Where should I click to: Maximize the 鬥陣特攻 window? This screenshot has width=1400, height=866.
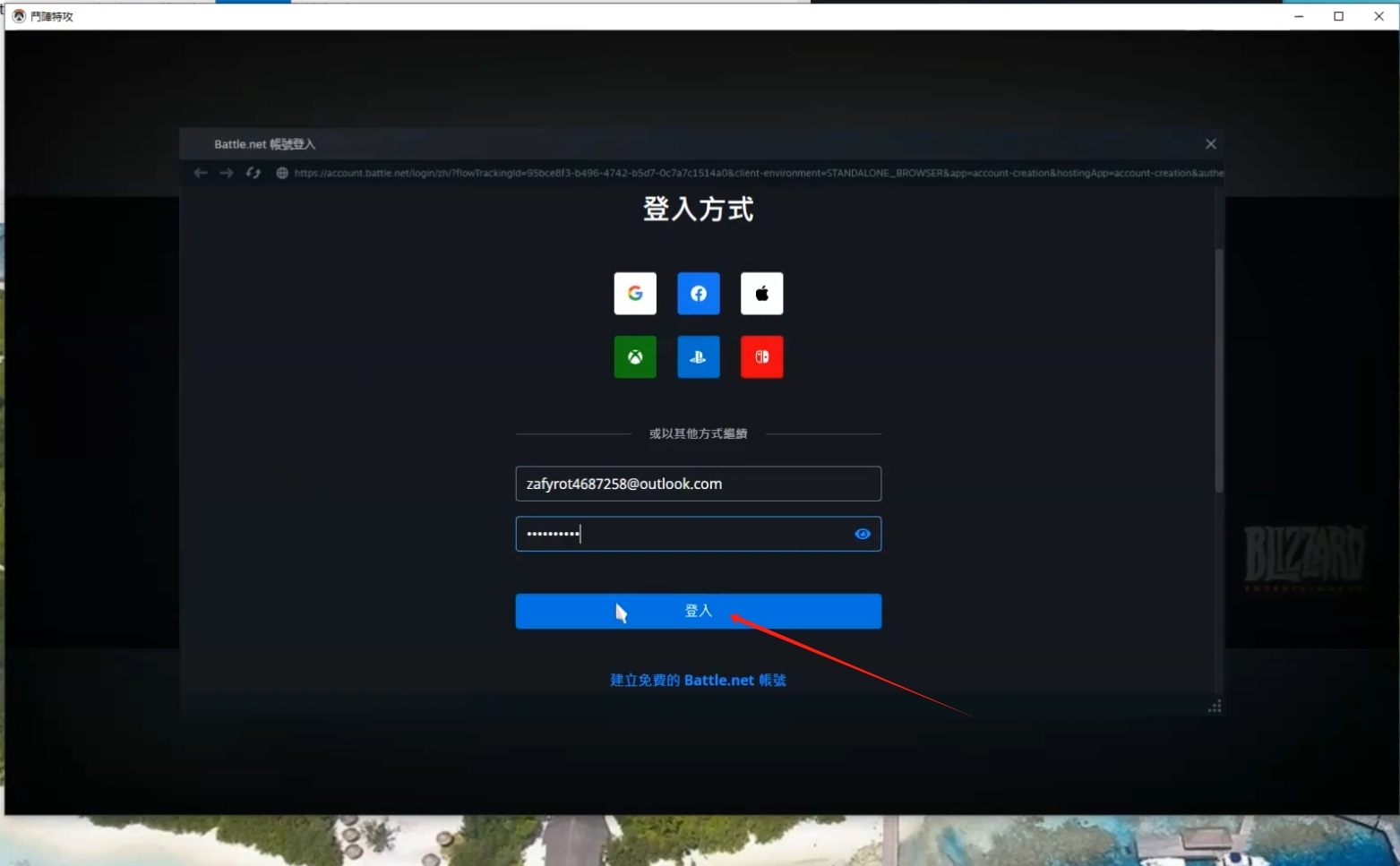tap(1339, 16)
